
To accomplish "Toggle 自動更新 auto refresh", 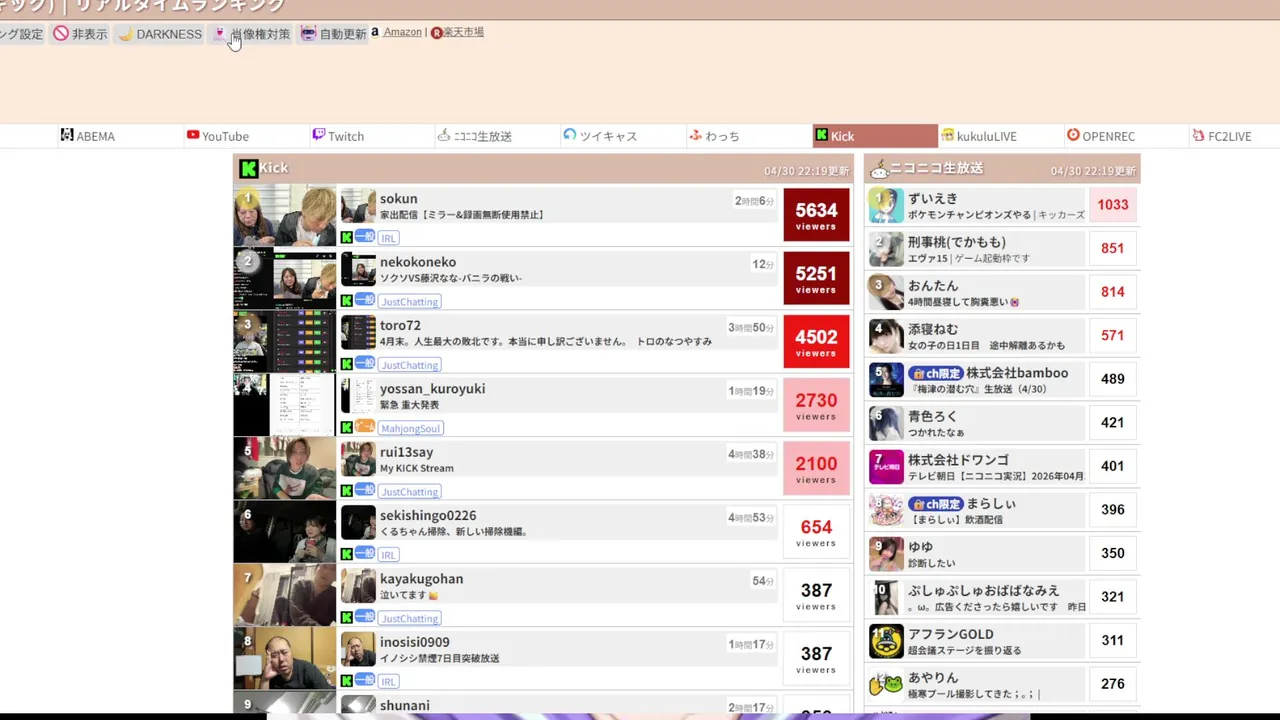I will coord(333,34).
